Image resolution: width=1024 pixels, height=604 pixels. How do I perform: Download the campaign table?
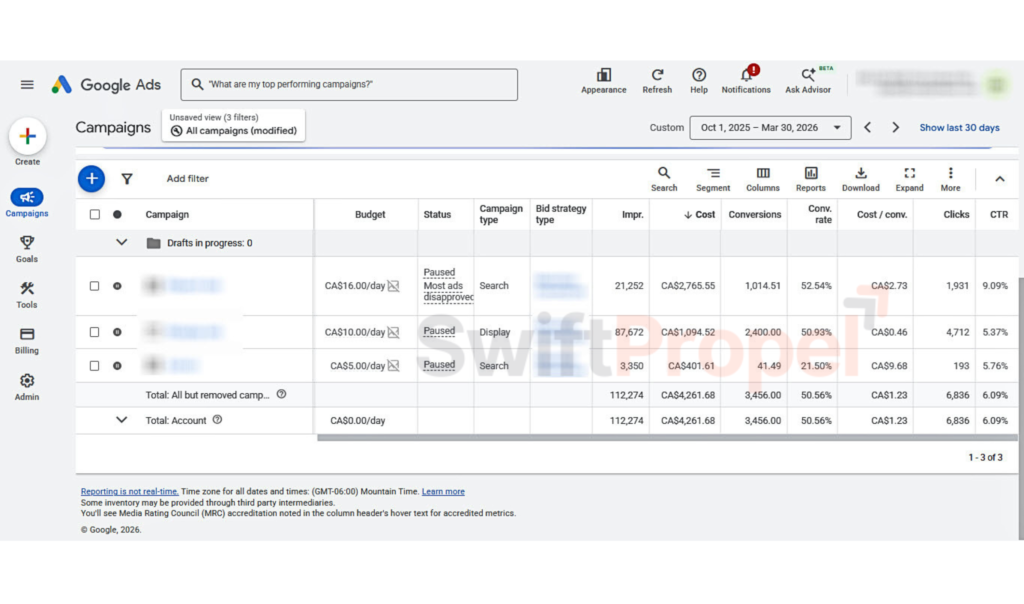pos(860,179)
